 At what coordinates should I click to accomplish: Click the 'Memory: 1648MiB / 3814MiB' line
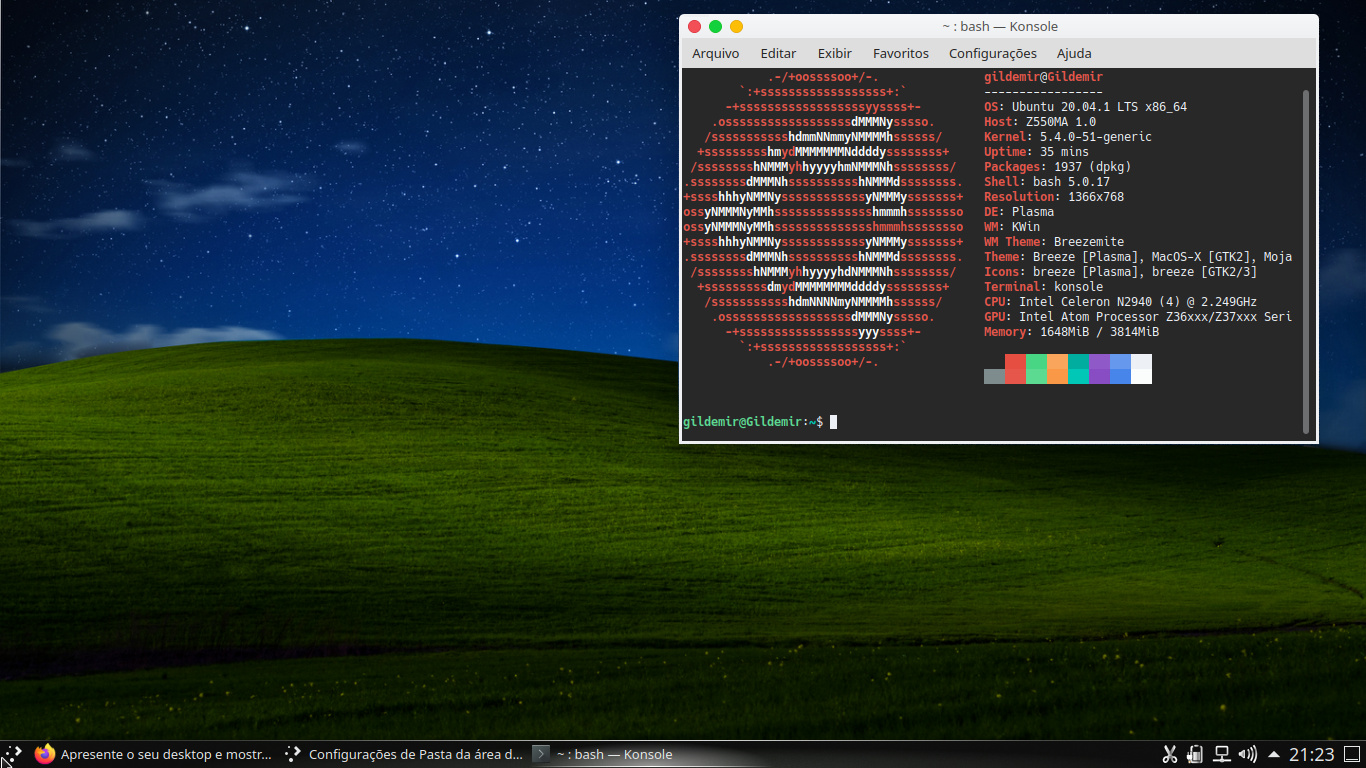click(x=1071, y=332)
